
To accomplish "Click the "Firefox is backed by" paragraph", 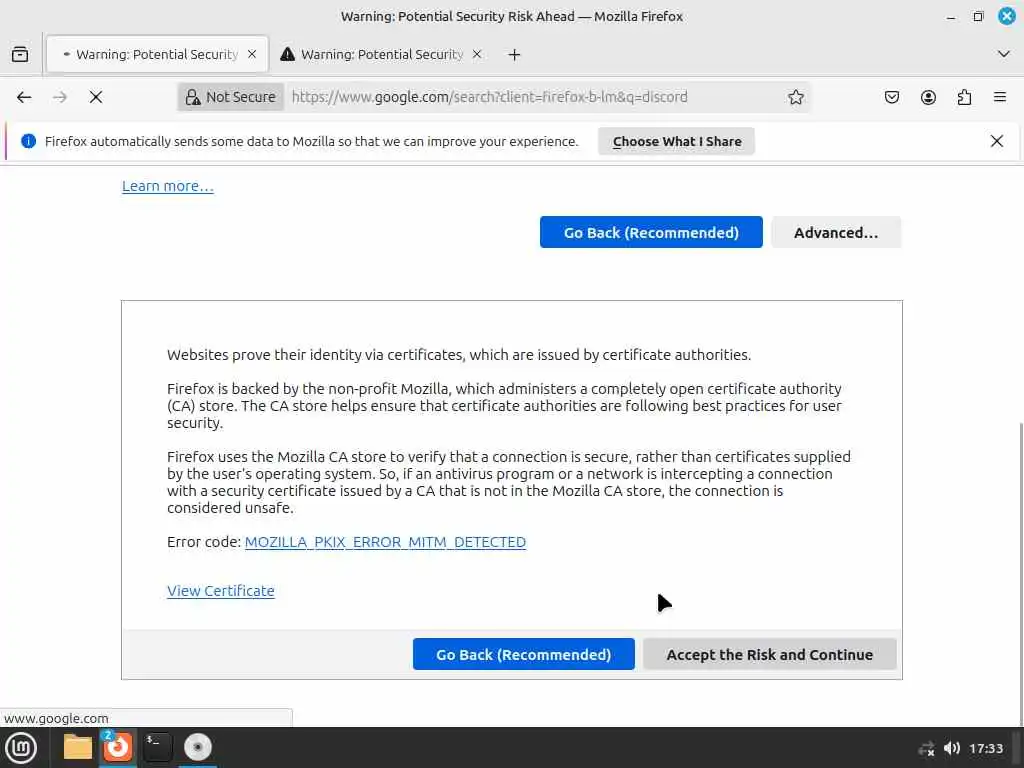I will pos(504,406).
